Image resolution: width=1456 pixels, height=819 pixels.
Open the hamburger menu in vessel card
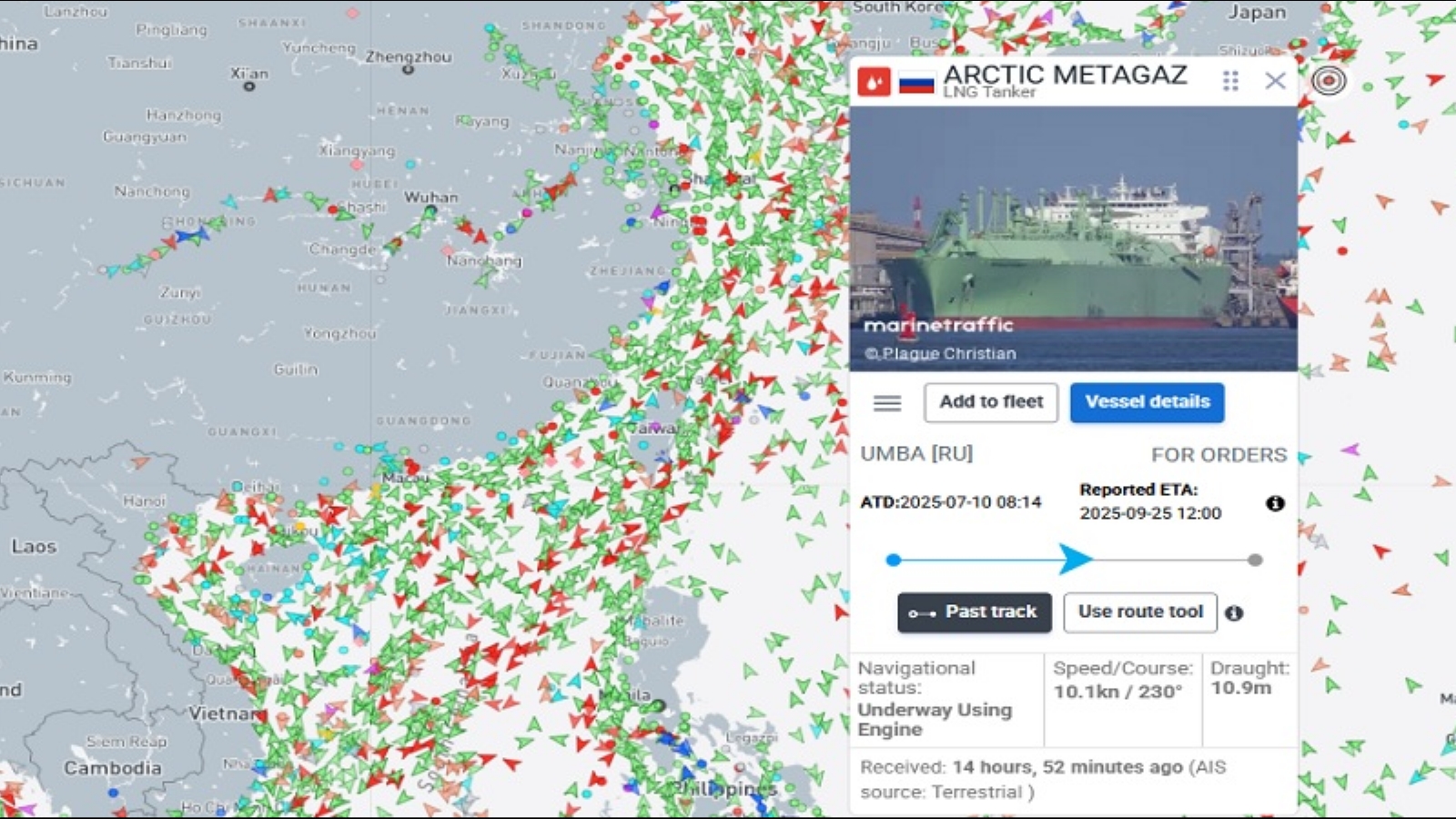887,403
